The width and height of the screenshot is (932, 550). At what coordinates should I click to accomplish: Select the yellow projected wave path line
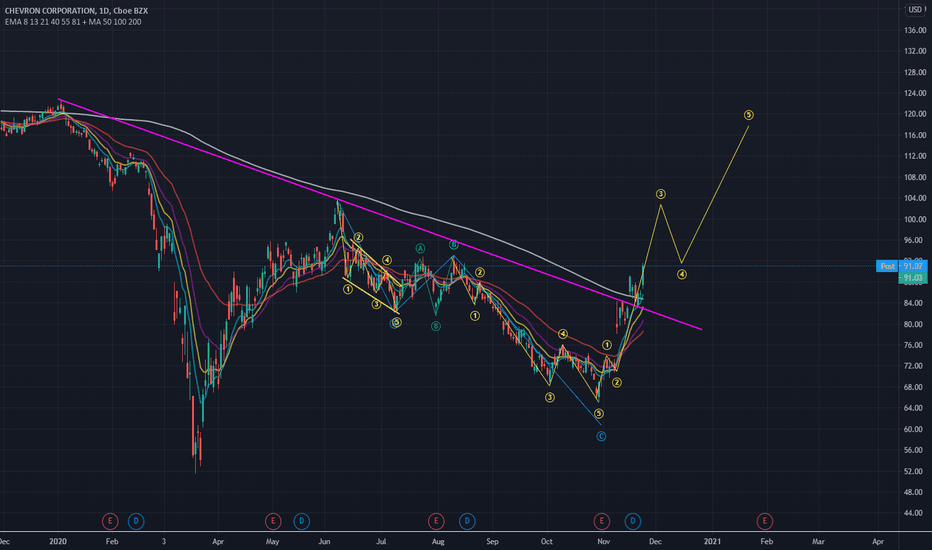tap(713, 196)
